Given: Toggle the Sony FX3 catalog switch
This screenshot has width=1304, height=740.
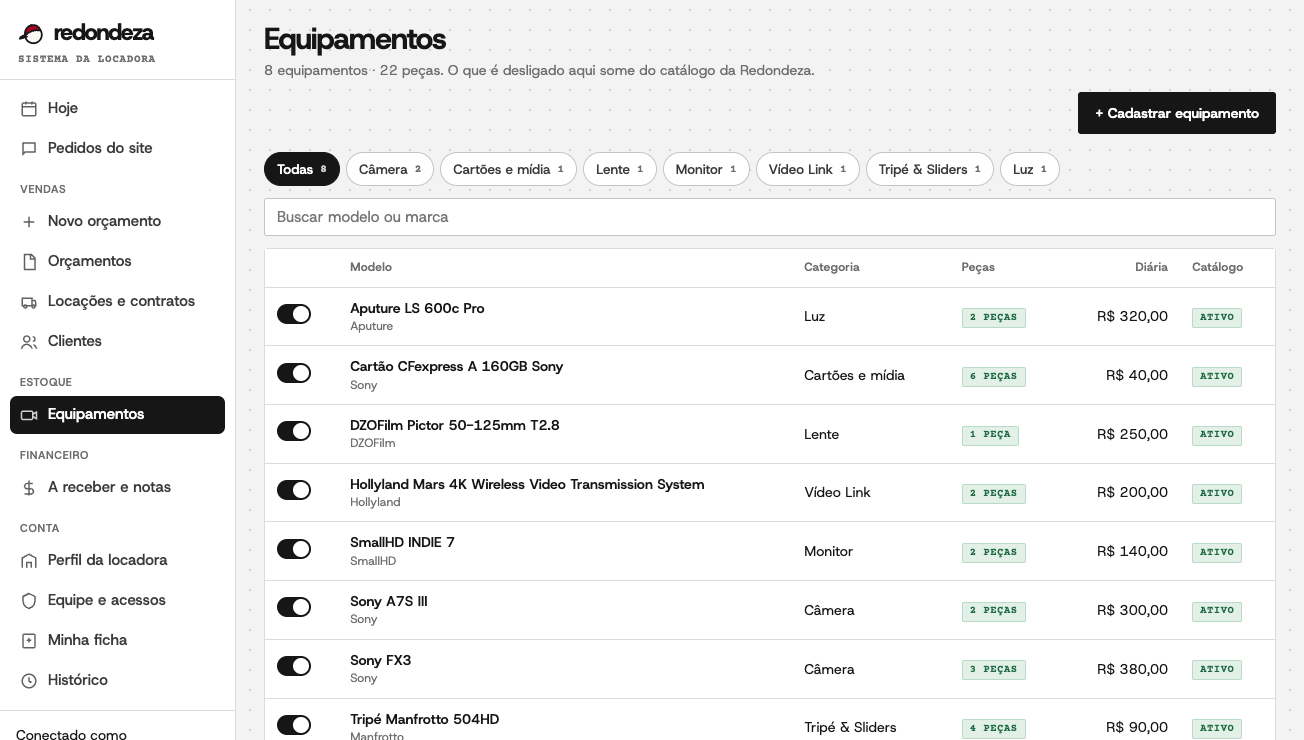Looking at the screenshot, I should [x=294, y=666].
